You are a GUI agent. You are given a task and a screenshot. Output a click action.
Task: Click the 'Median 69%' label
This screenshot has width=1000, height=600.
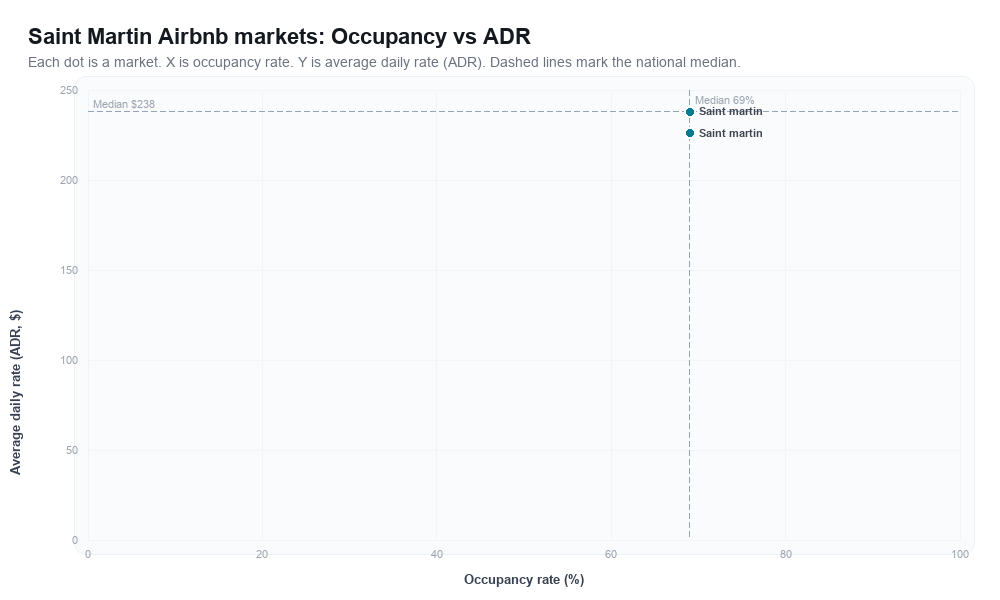[x=724, y=100]
